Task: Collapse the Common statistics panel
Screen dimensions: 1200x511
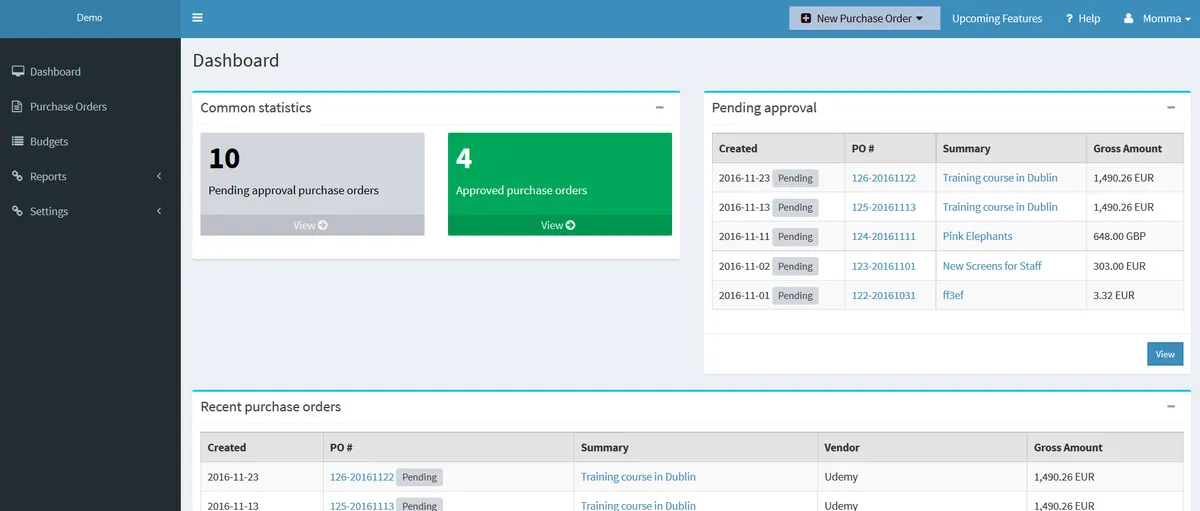Action: coord(660,107)
